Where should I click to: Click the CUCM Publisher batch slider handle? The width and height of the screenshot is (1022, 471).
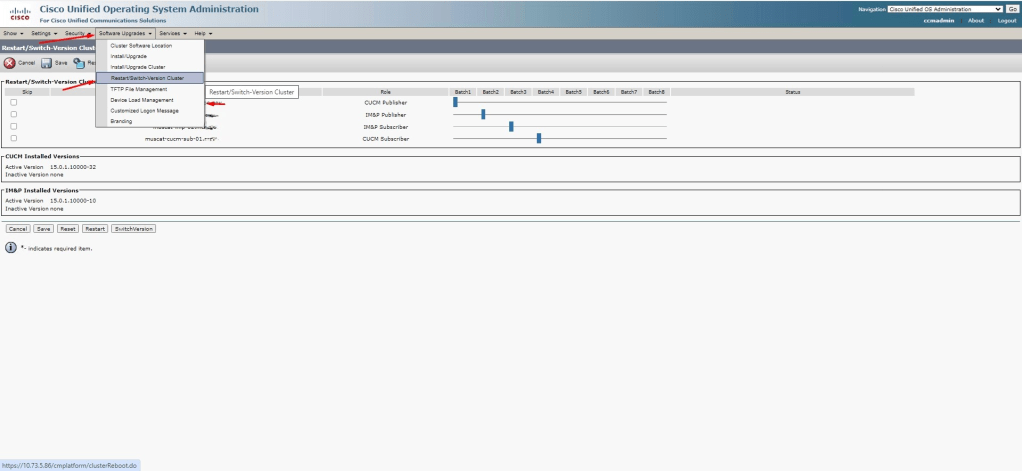pyautogui.click(x=455, y=102)
